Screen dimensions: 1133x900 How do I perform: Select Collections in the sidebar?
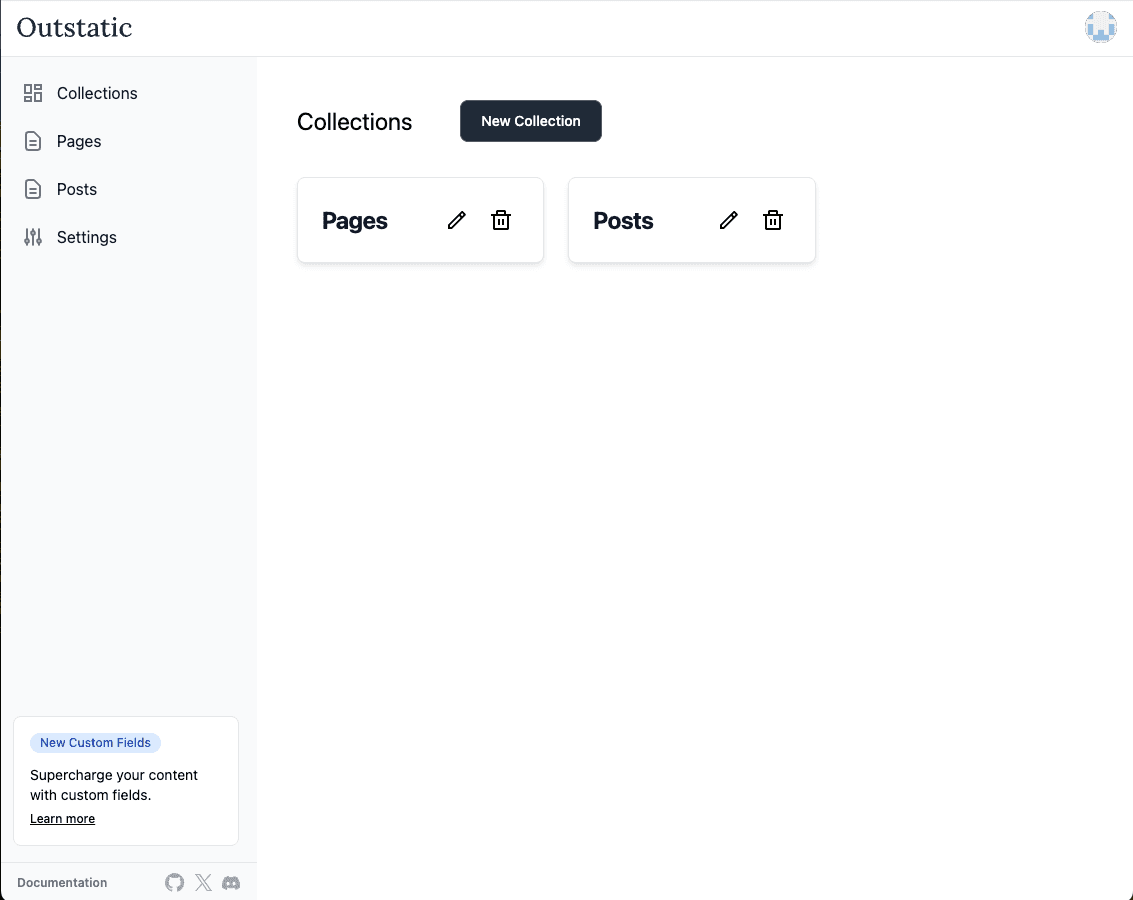click(97, 93)
